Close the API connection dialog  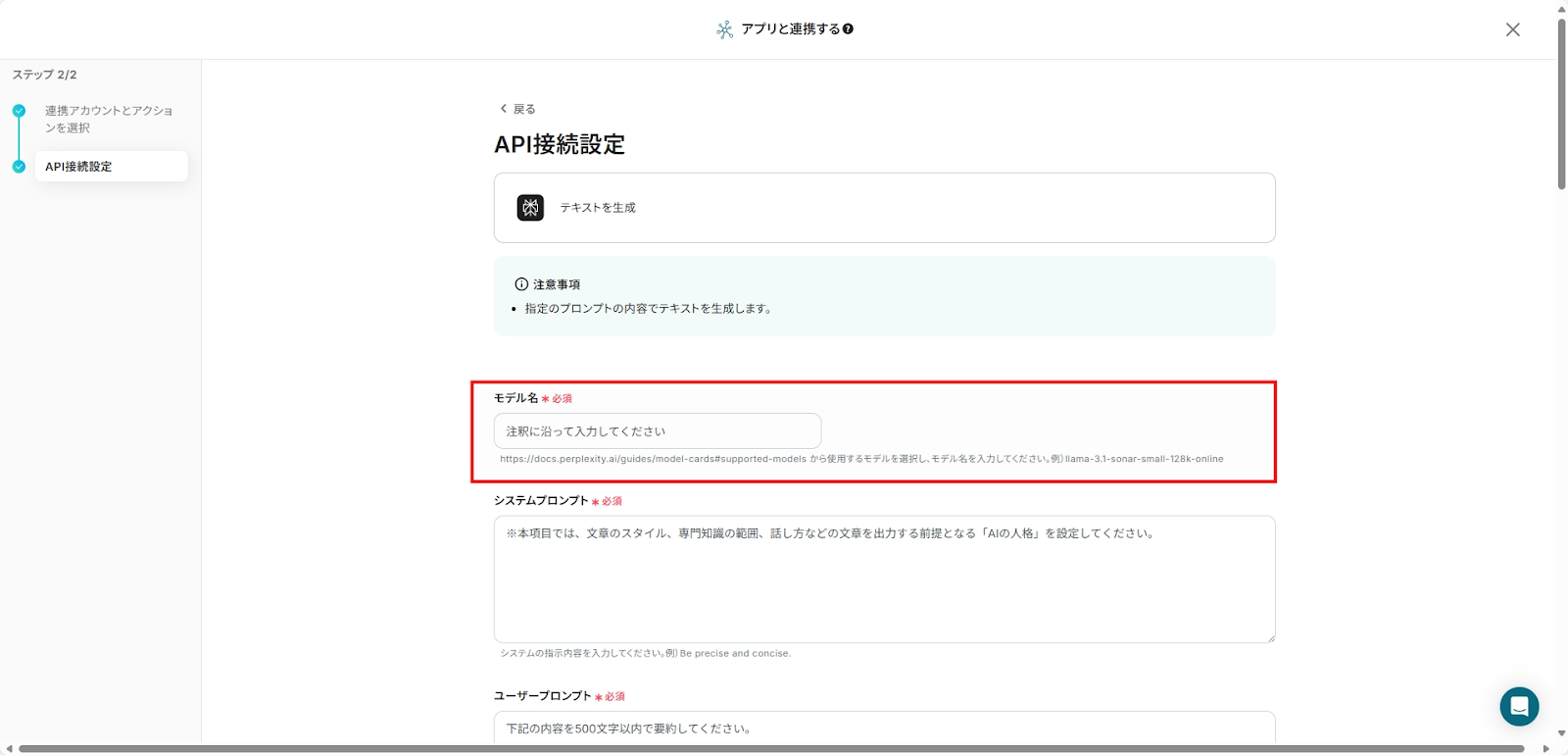[1512, 29]
